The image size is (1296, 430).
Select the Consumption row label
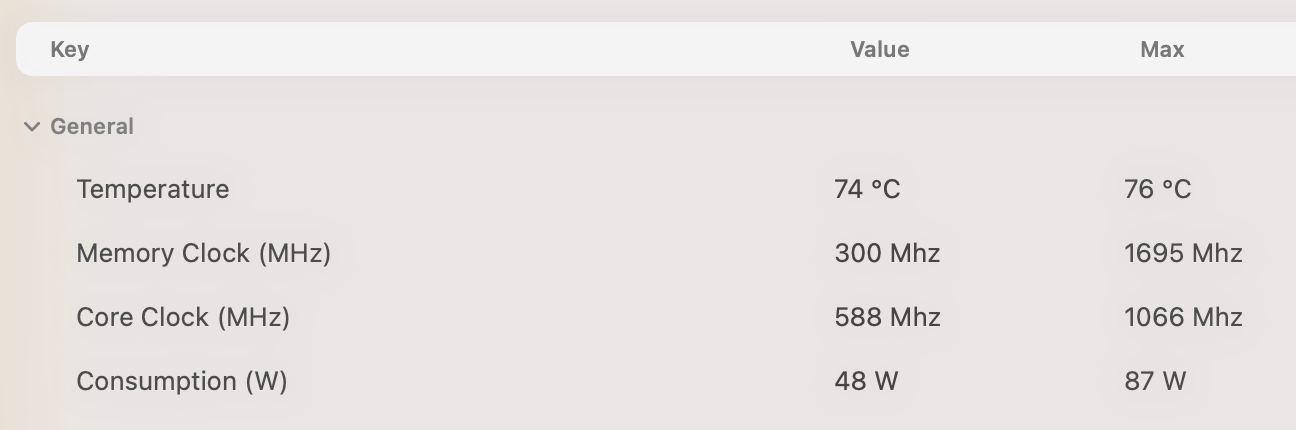(182, 382)
